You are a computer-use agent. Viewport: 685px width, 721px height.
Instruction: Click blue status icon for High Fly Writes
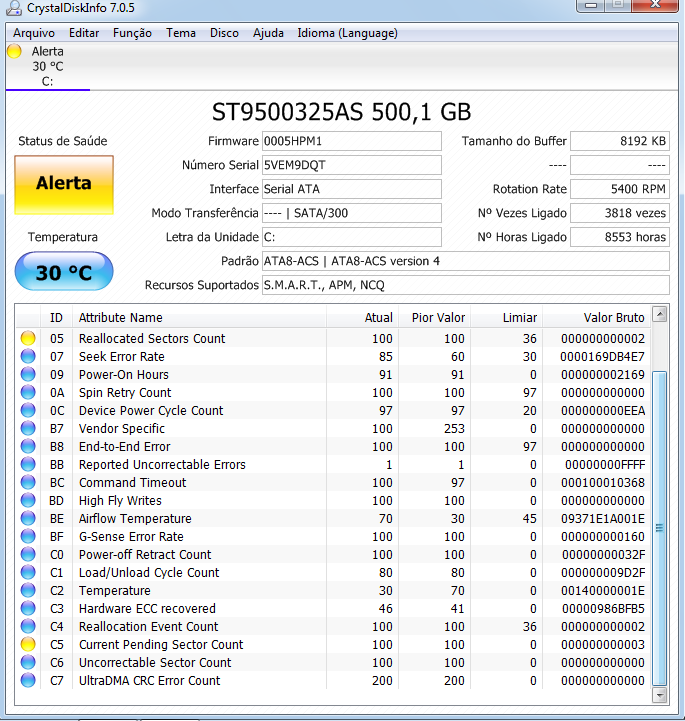pos(28,500)
